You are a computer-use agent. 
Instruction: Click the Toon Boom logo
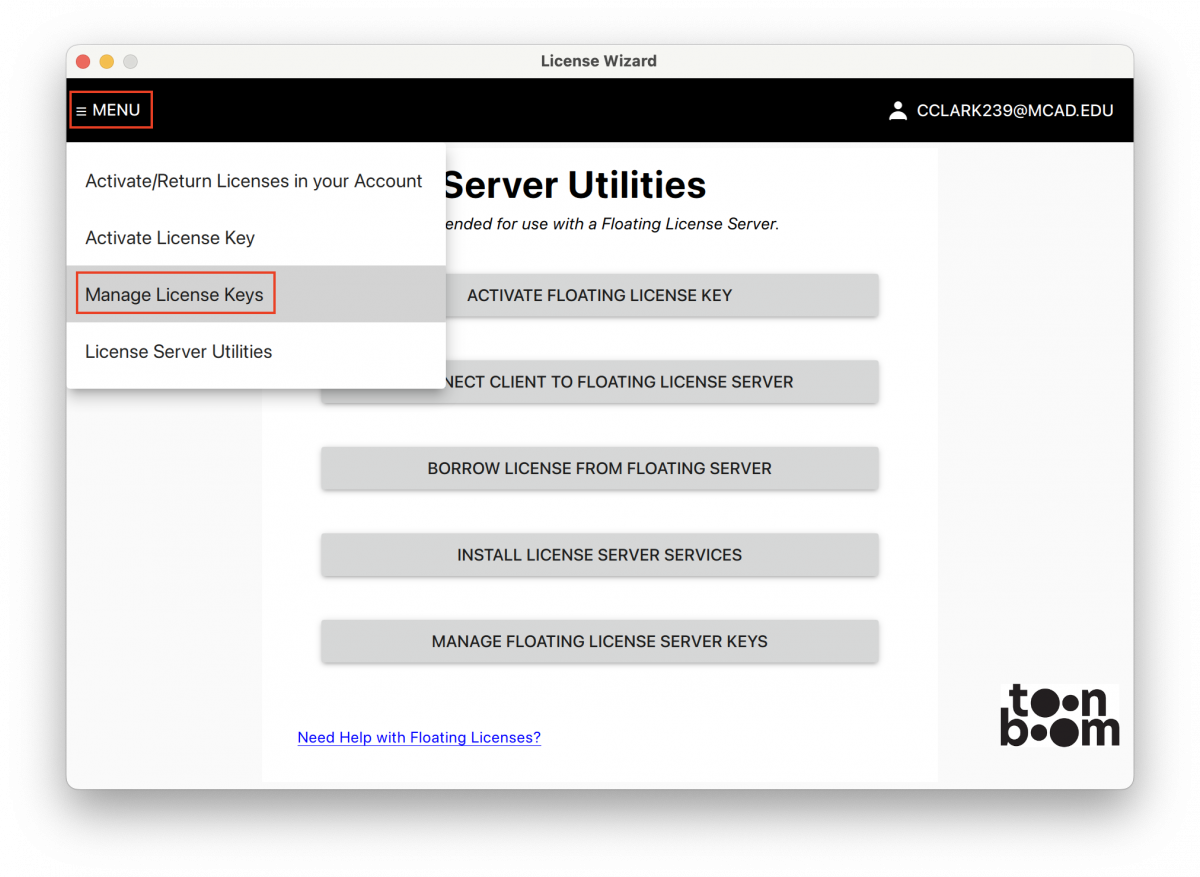1060,714
